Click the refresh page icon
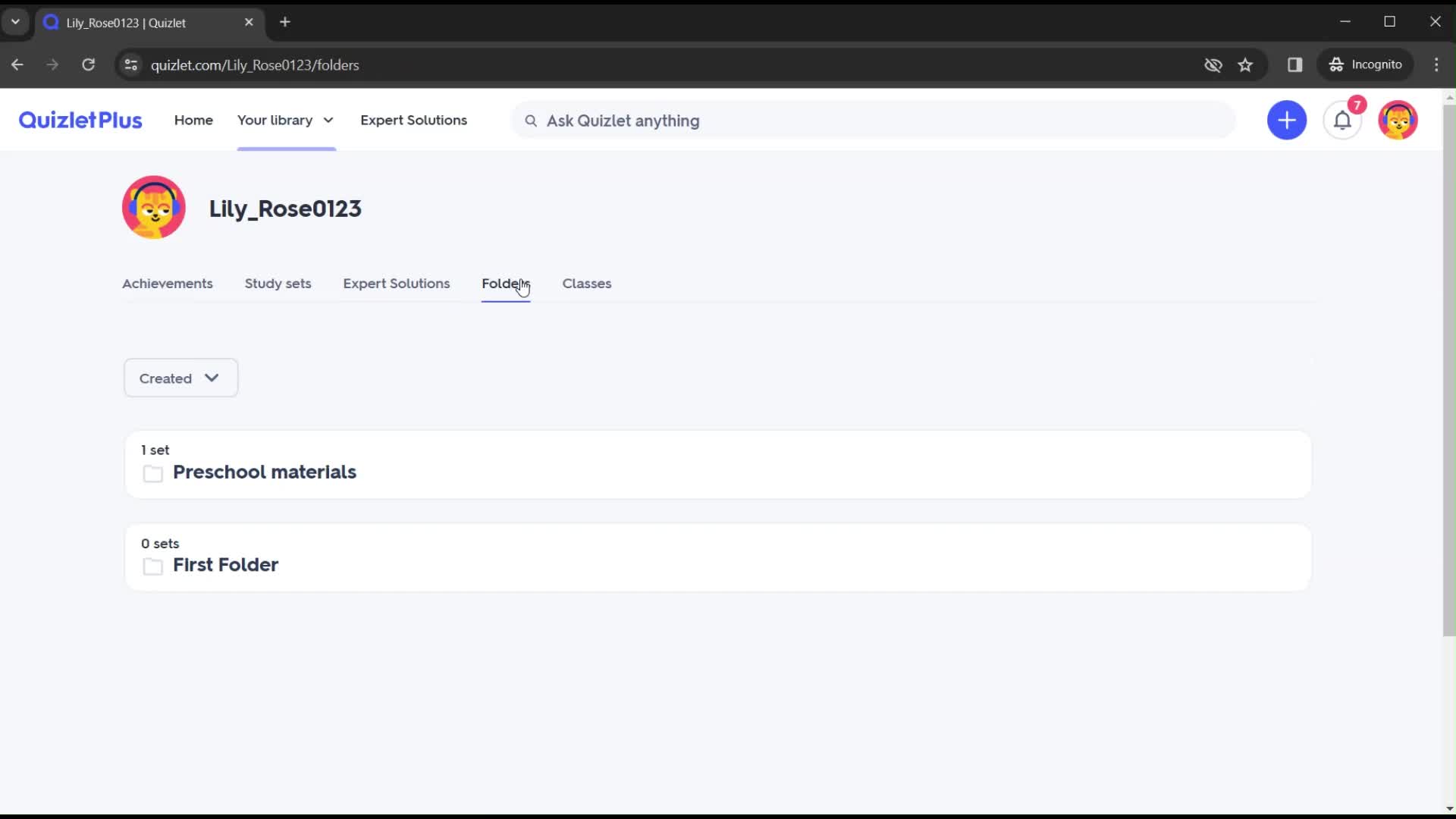This screenshot has width=1456, height=819. (x=89, y=64)
